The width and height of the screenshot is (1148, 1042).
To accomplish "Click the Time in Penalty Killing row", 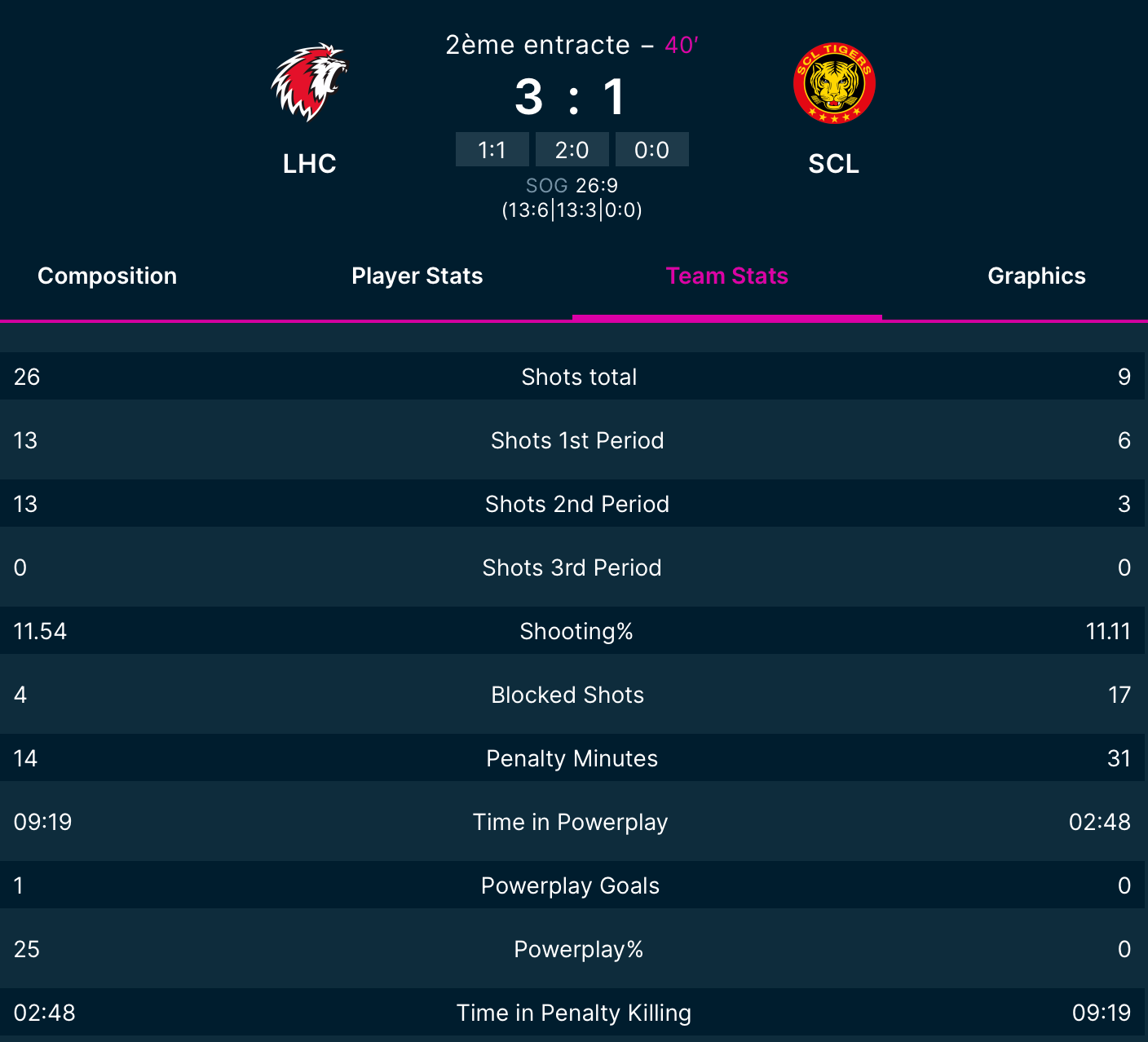I will coord(572,1012).
